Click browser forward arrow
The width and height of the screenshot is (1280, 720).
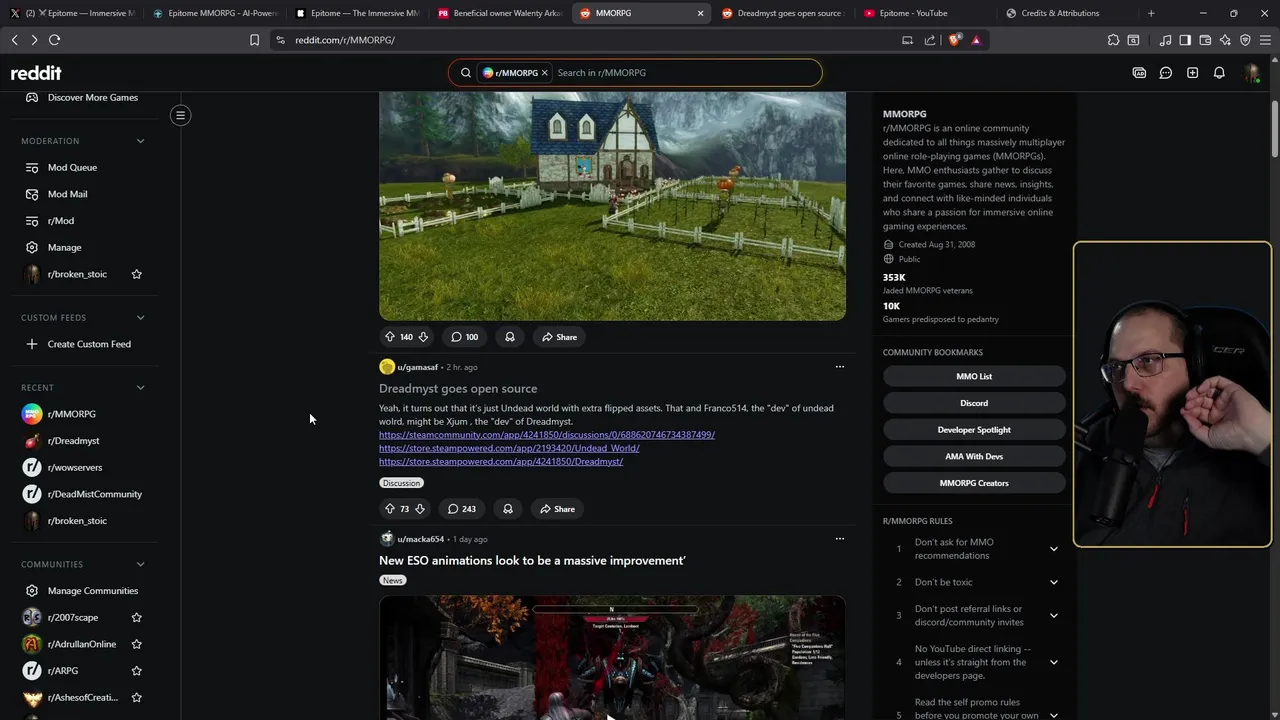(34, 40)
